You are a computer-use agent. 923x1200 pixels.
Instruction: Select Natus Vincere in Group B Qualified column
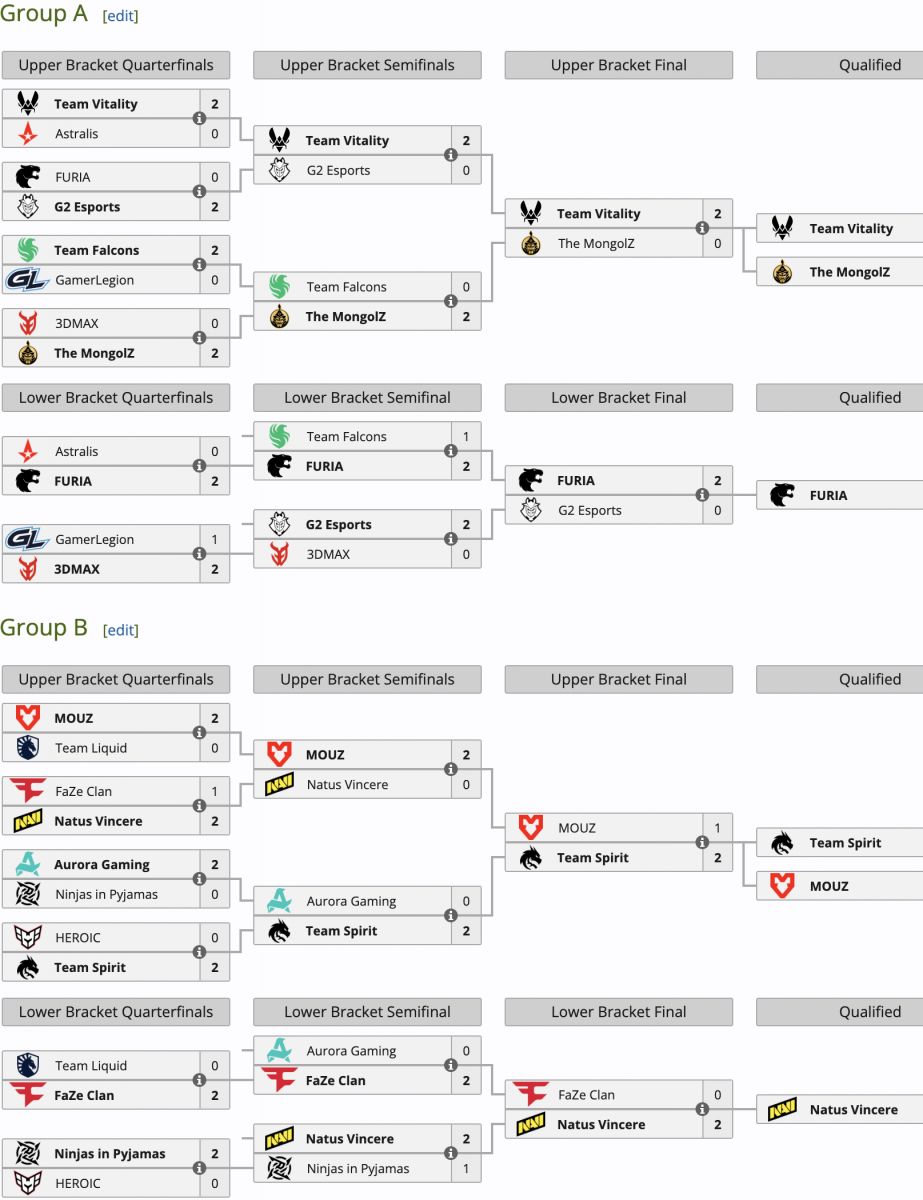tap(839, 1109)
